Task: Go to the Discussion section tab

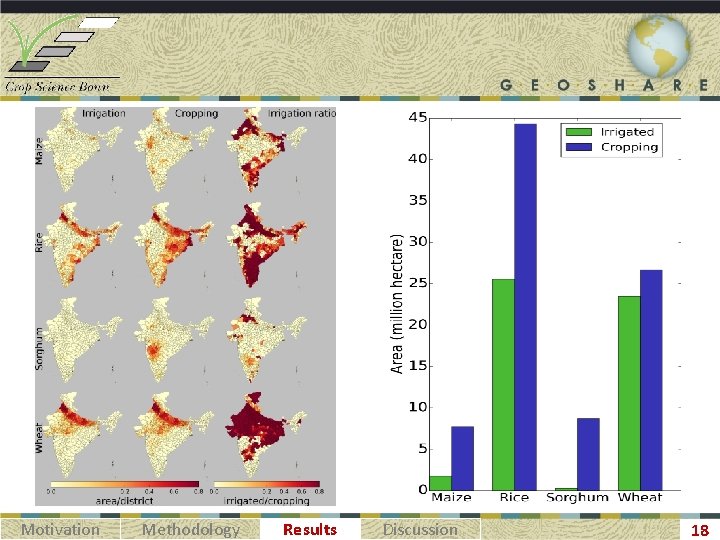Action: pos(420,529)
